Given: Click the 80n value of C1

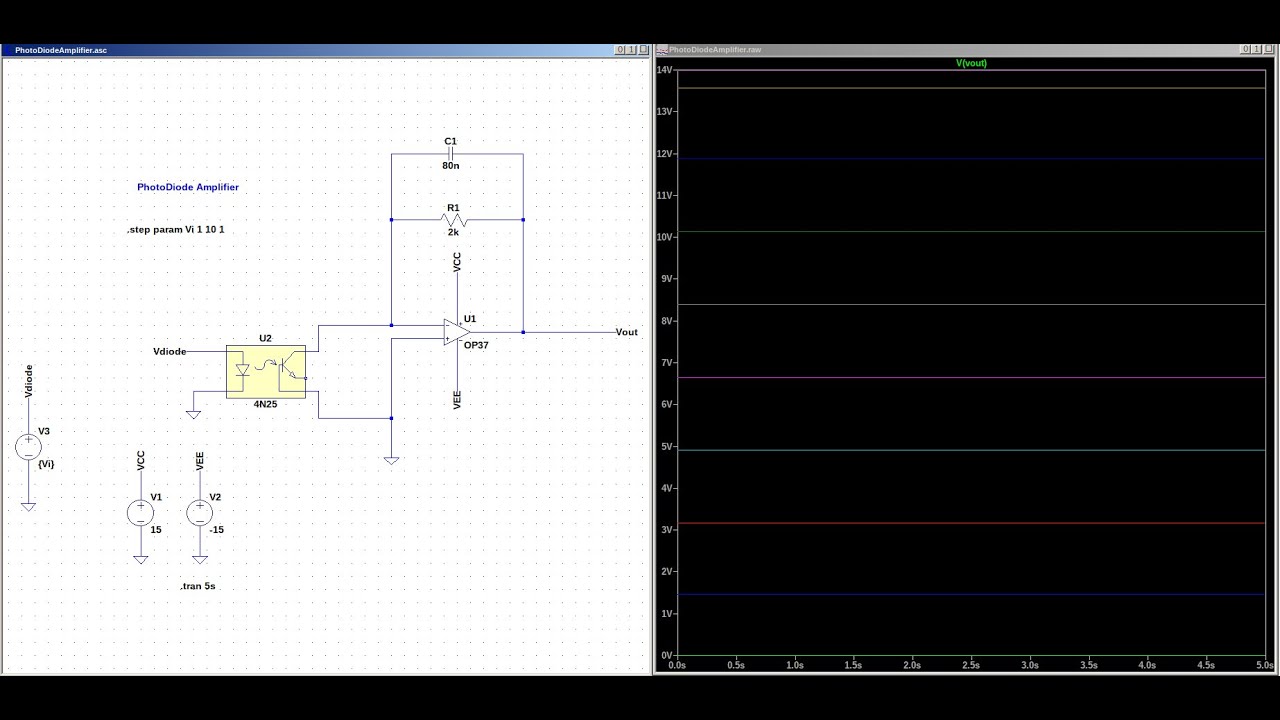Looking at the screenshot, I should pos(451,166).
